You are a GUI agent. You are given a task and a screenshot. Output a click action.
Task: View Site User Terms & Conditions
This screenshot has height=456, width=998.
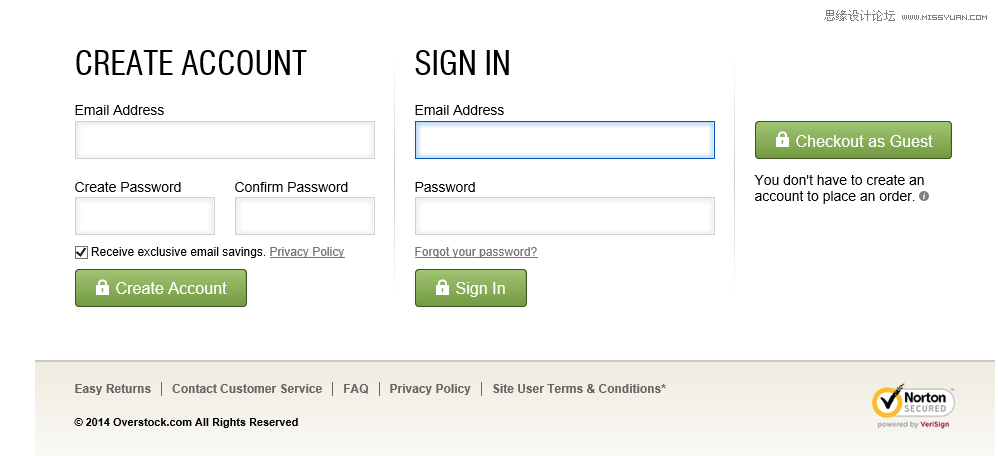tap(579, 389)
